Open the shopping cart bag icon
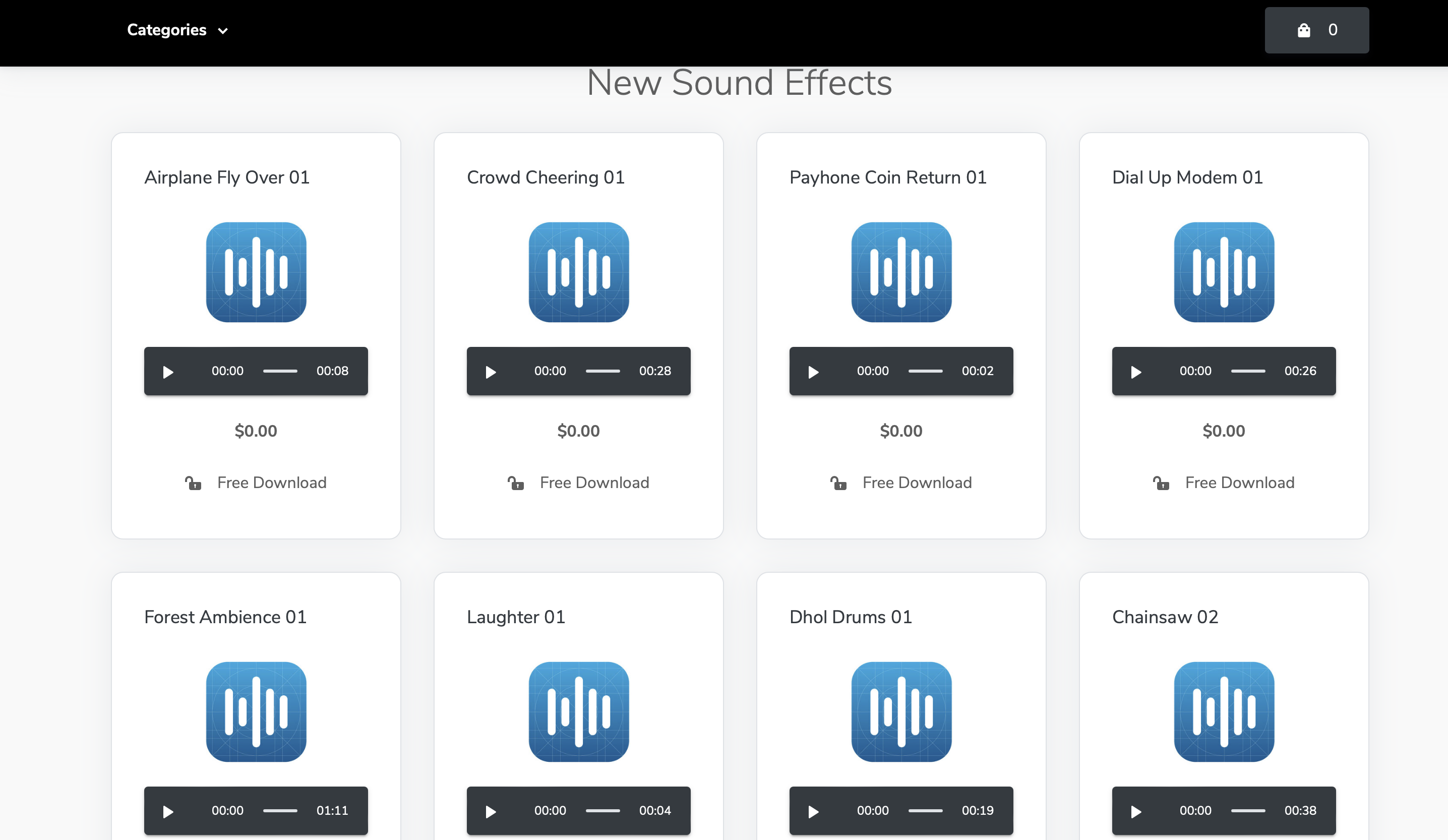 pos(1304,30)
